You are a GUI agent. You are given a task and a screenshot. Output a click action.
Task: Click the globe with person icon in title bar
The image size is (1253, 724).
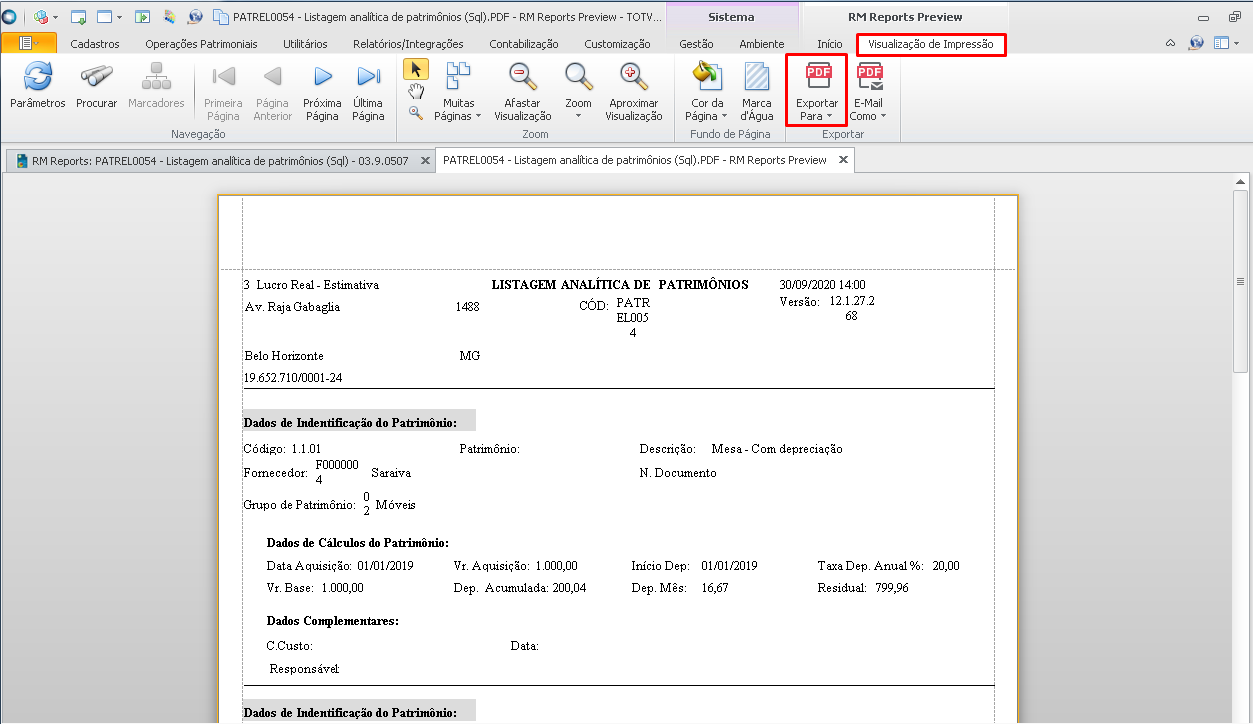195,17
